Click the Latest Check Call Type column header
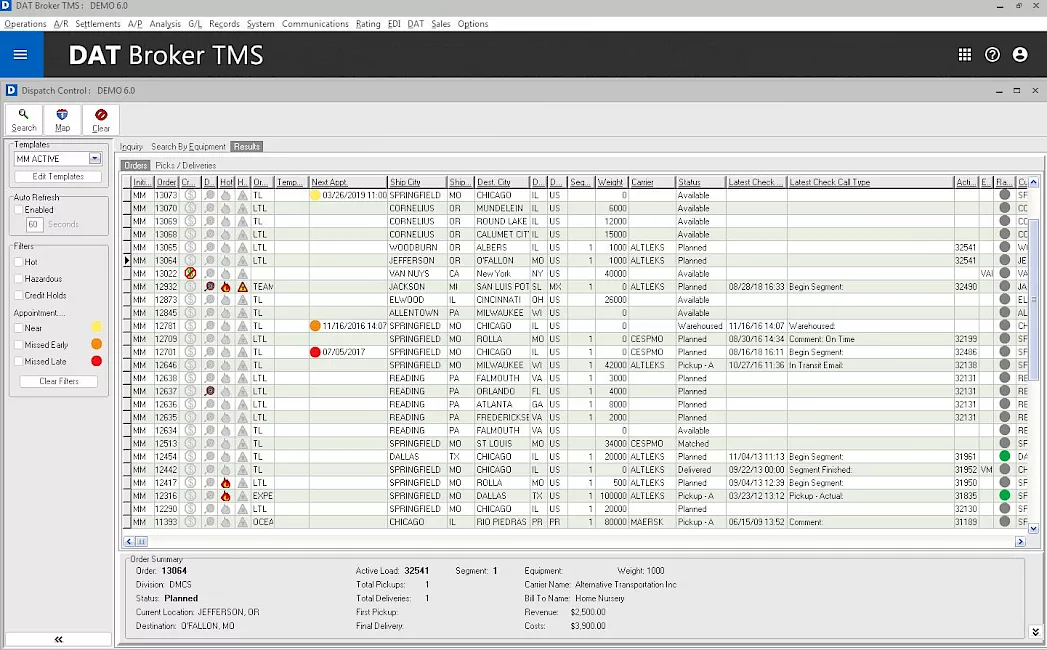 [x=871, y=182]
